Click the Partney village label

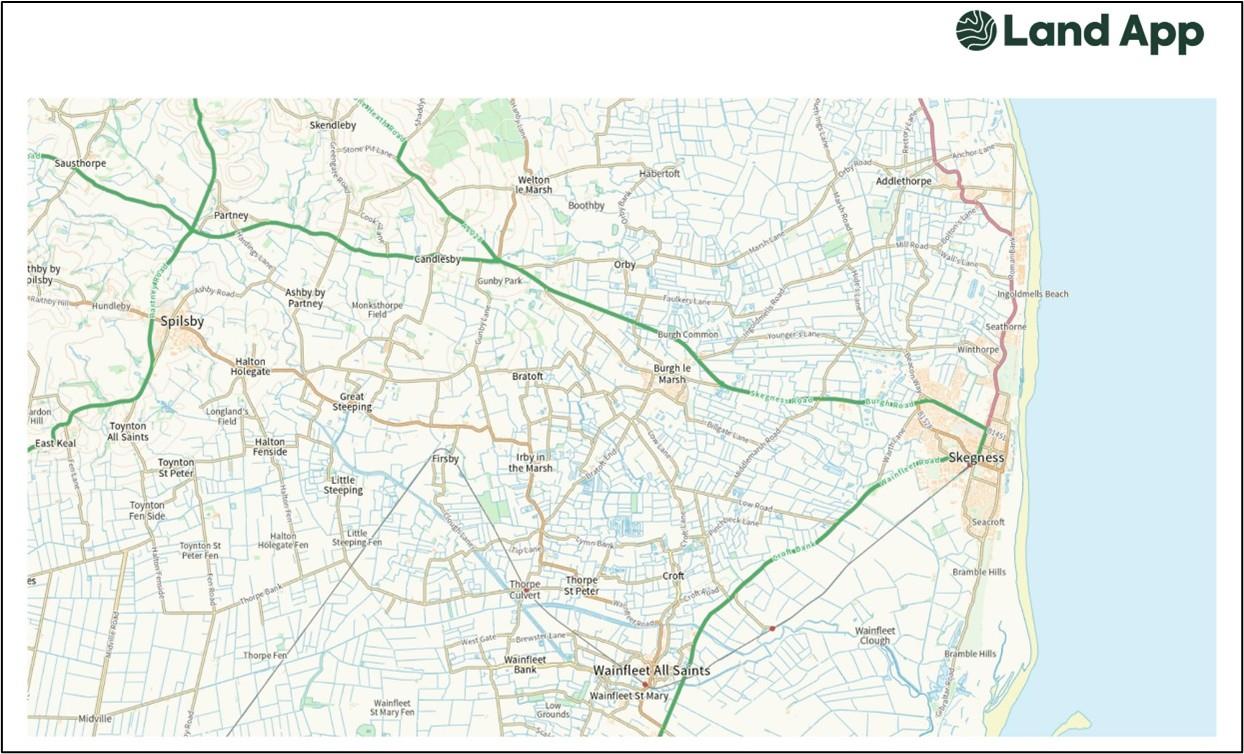231,216
